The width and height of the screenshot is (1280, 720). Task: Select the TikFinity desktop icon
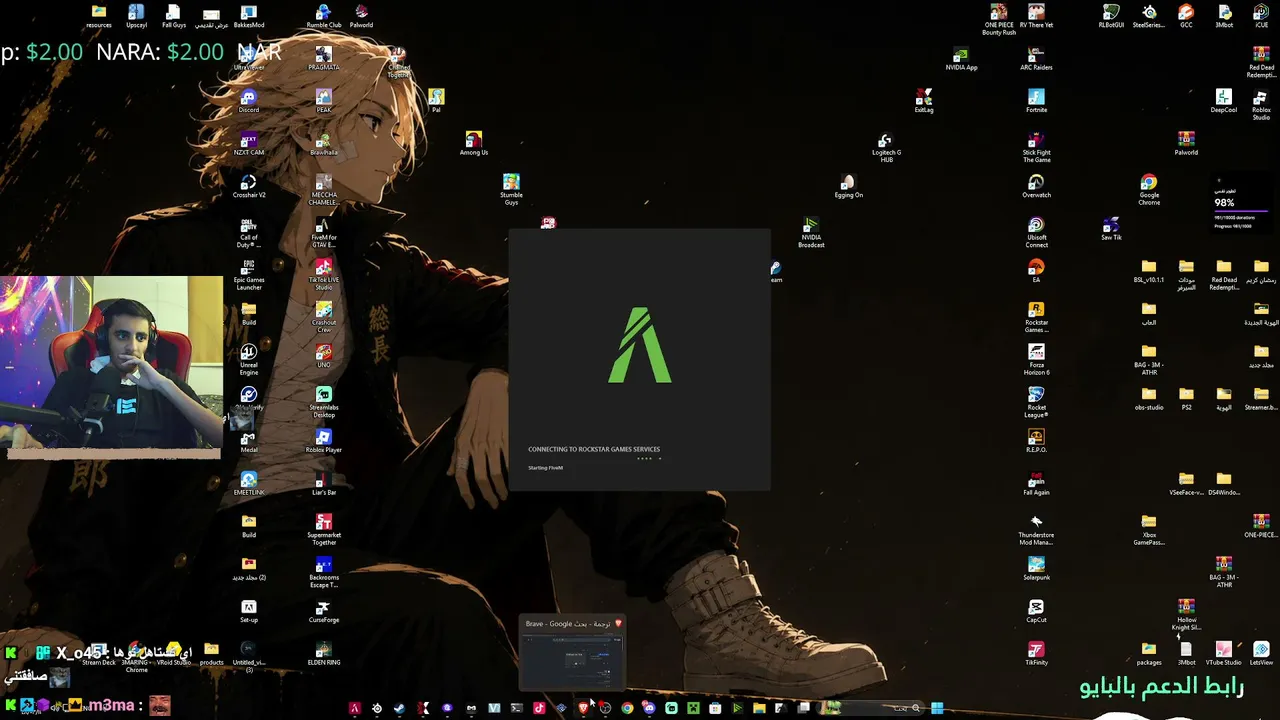1036,654
